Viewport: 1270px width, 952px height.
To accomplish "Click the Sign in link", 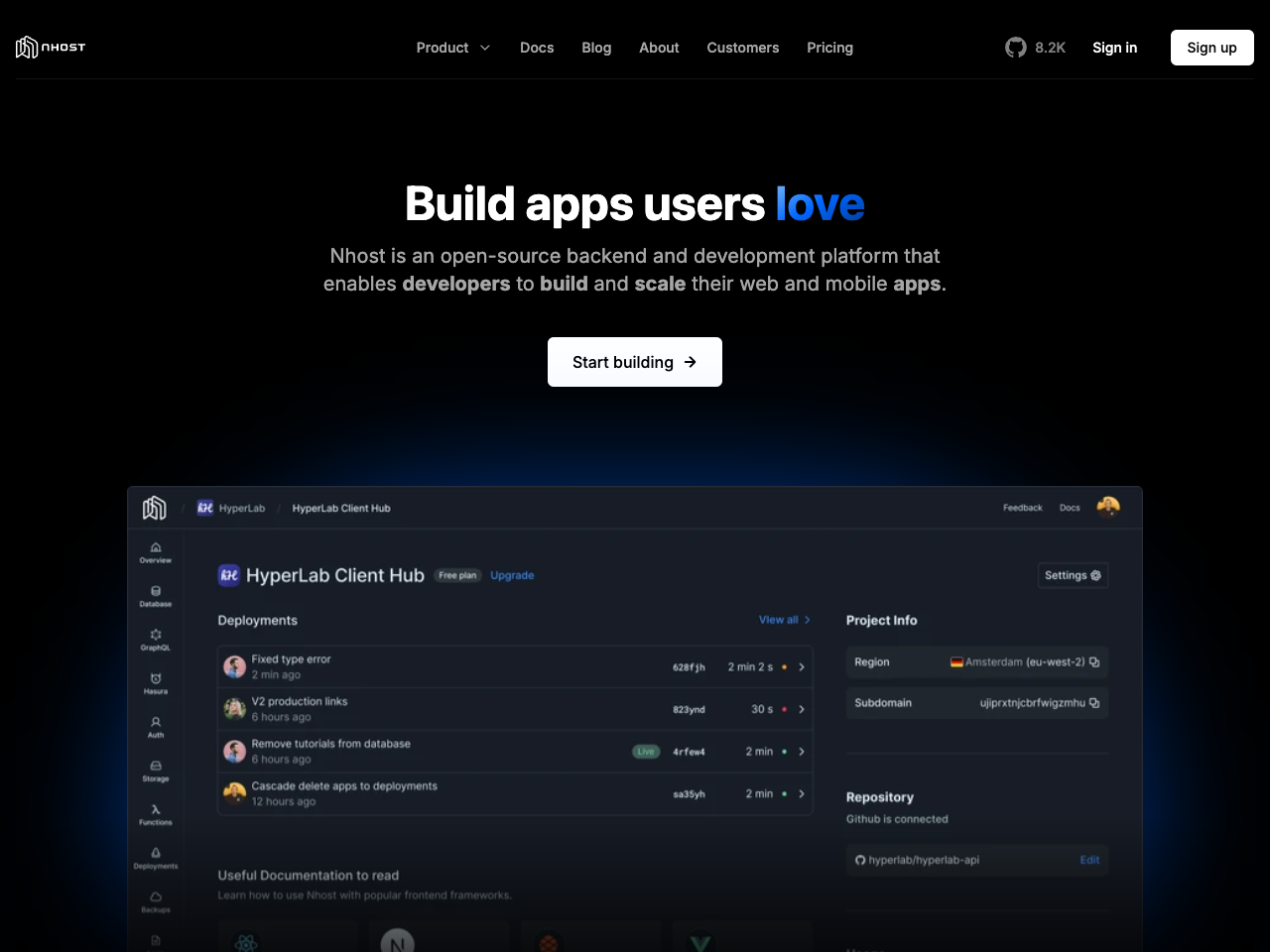I will click(x=1114, y=48).
